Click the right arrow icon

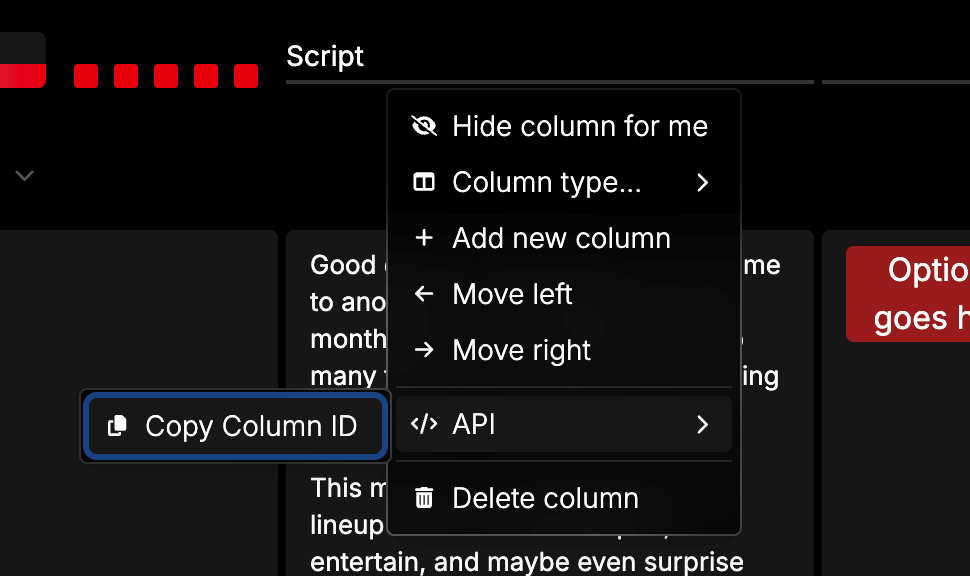(424, 350)
